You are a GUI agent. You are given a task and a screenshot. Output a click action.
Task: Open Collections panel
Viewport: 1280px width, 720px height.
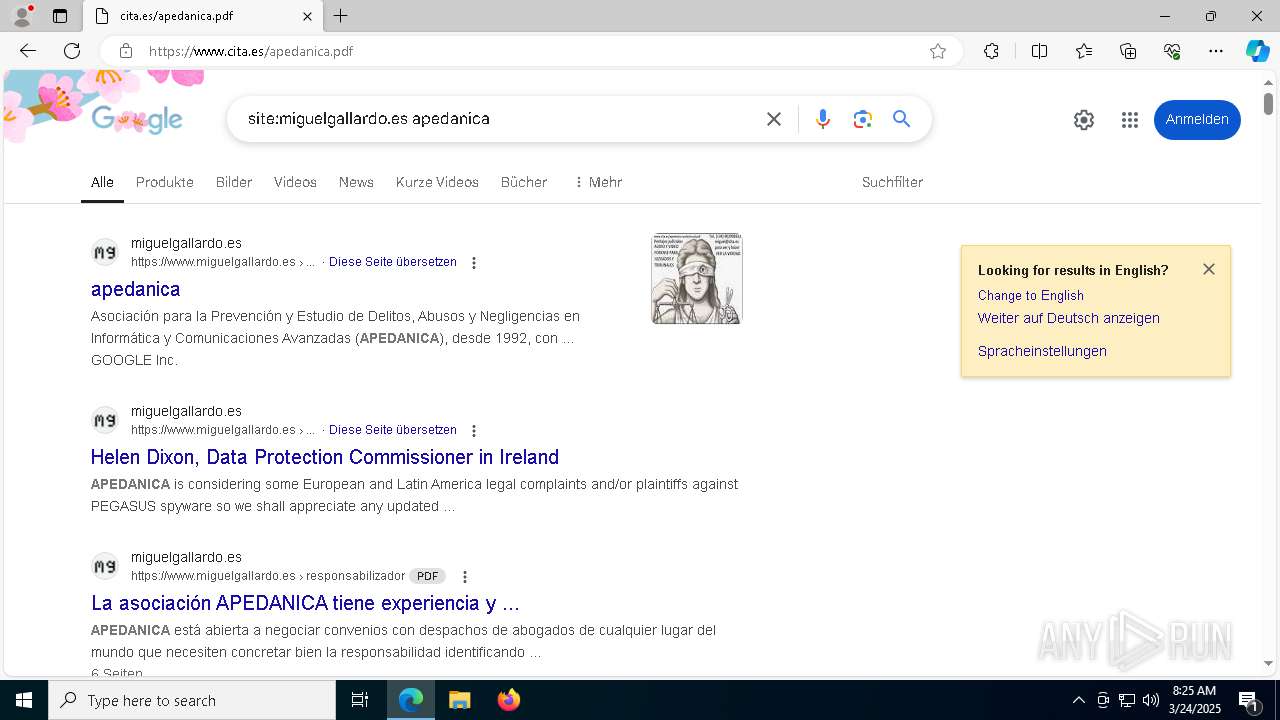[1128, 51]
